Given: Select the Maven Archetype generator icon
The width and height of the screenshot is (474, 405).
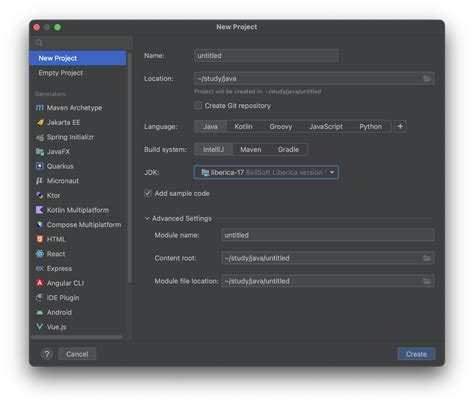Looking at the screenshot, I should coord(40,108).
